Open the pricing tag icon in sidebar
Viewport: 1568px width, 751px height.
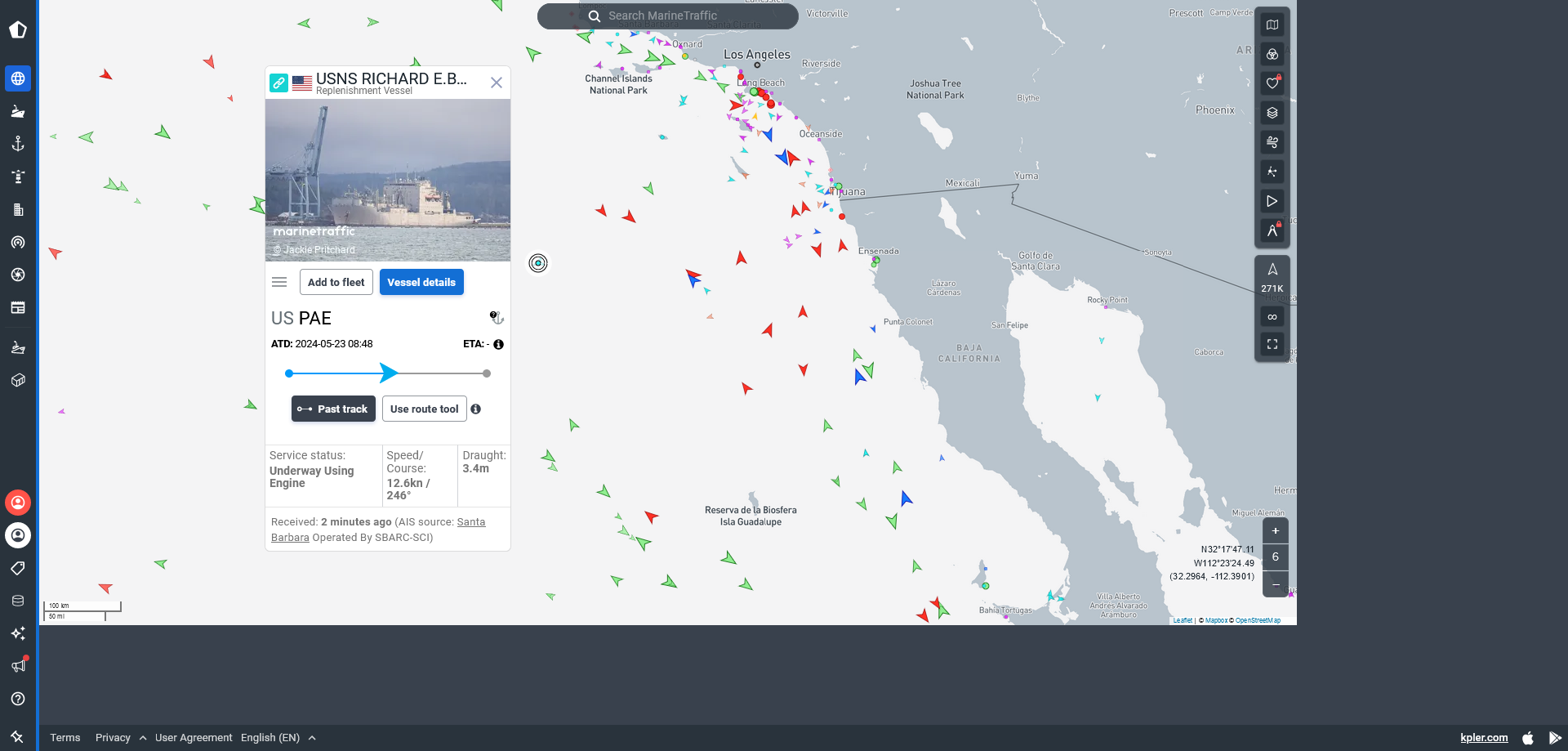coord(18,568)
